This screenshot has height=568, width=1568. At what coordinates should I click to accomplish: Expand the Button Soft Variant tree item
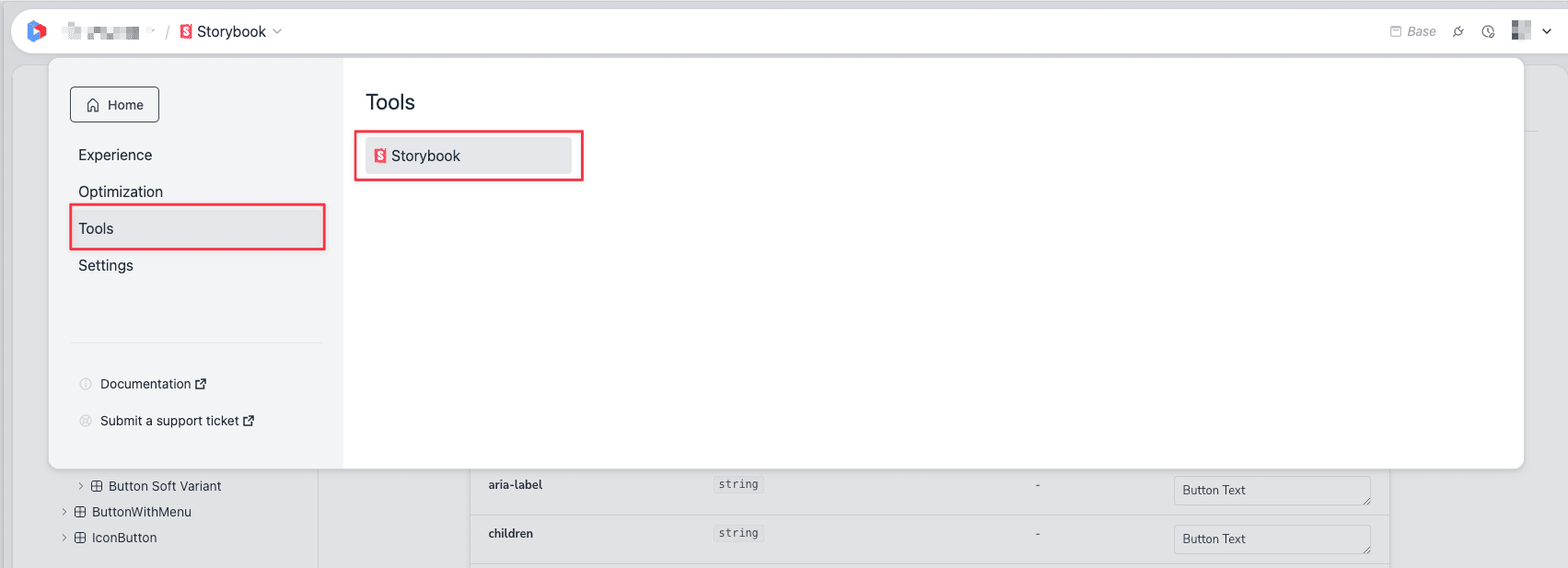tap(81, 486)
